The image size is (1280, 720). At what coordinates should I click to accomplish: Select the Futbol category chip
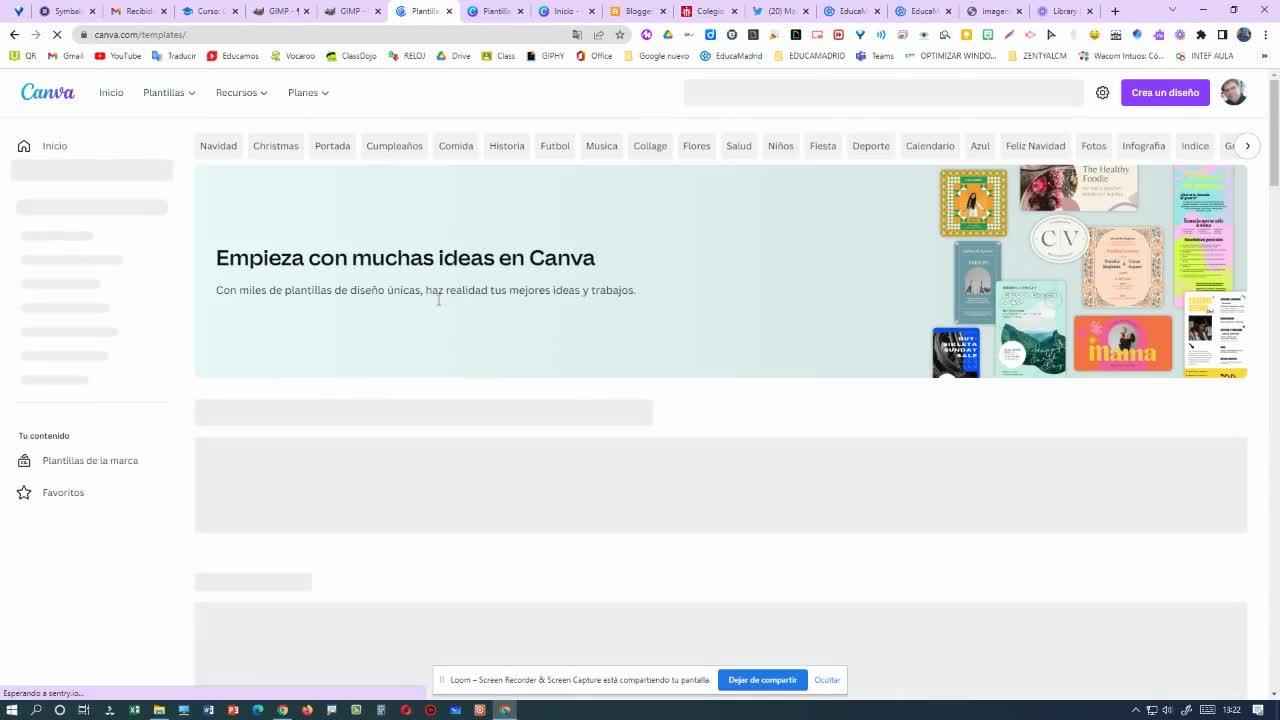coord(555,146)
